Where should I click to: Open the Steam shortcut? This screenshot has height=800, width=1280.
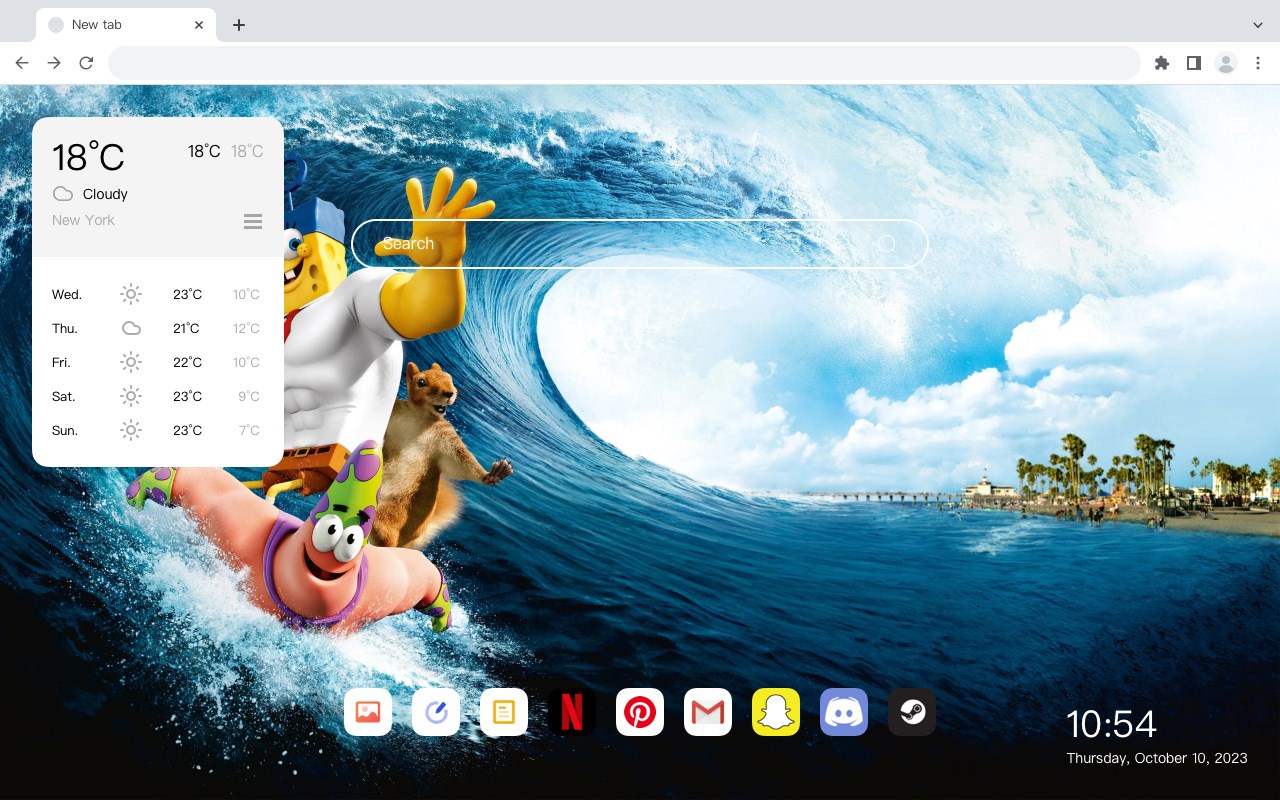(x=912, y=712)
